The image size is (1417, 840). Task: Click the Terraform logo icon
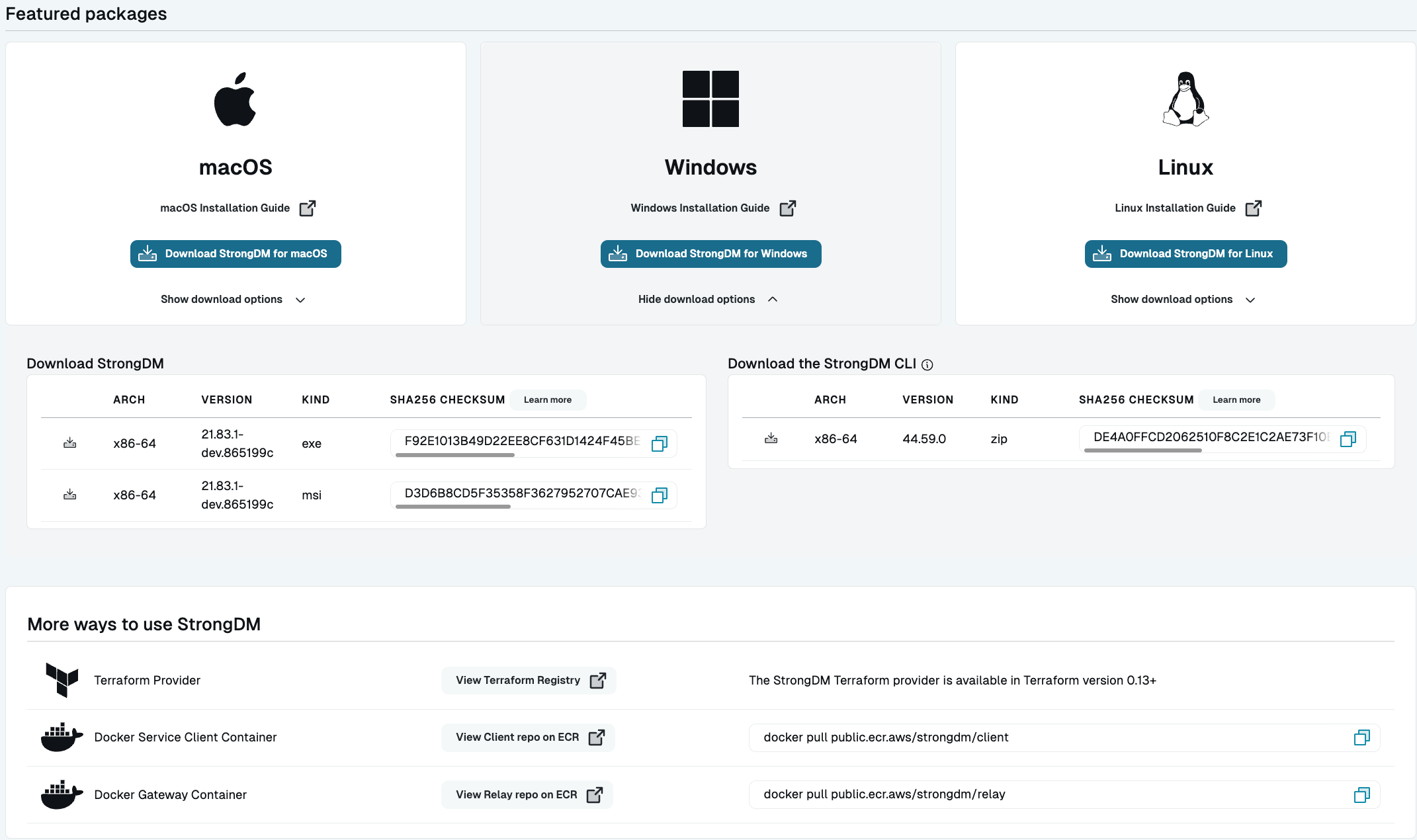[x=62, y=680]
